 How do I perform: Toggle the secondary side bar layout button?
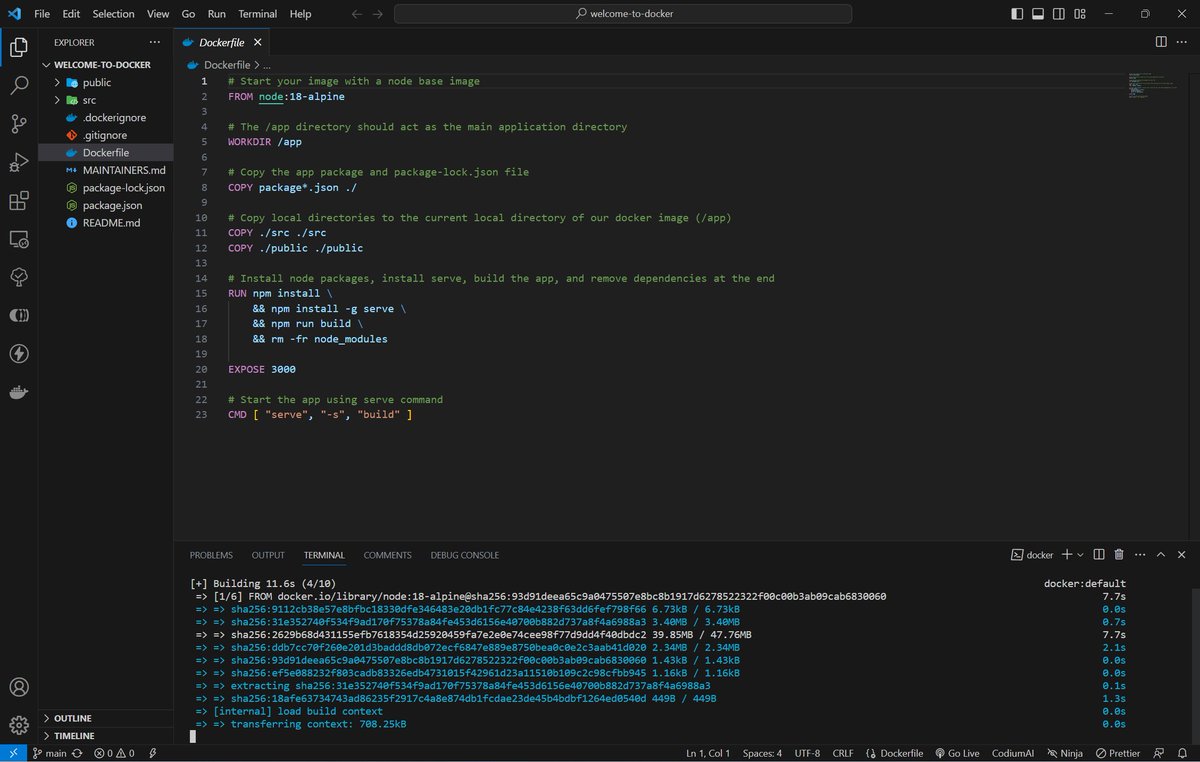coord(1059,14)
